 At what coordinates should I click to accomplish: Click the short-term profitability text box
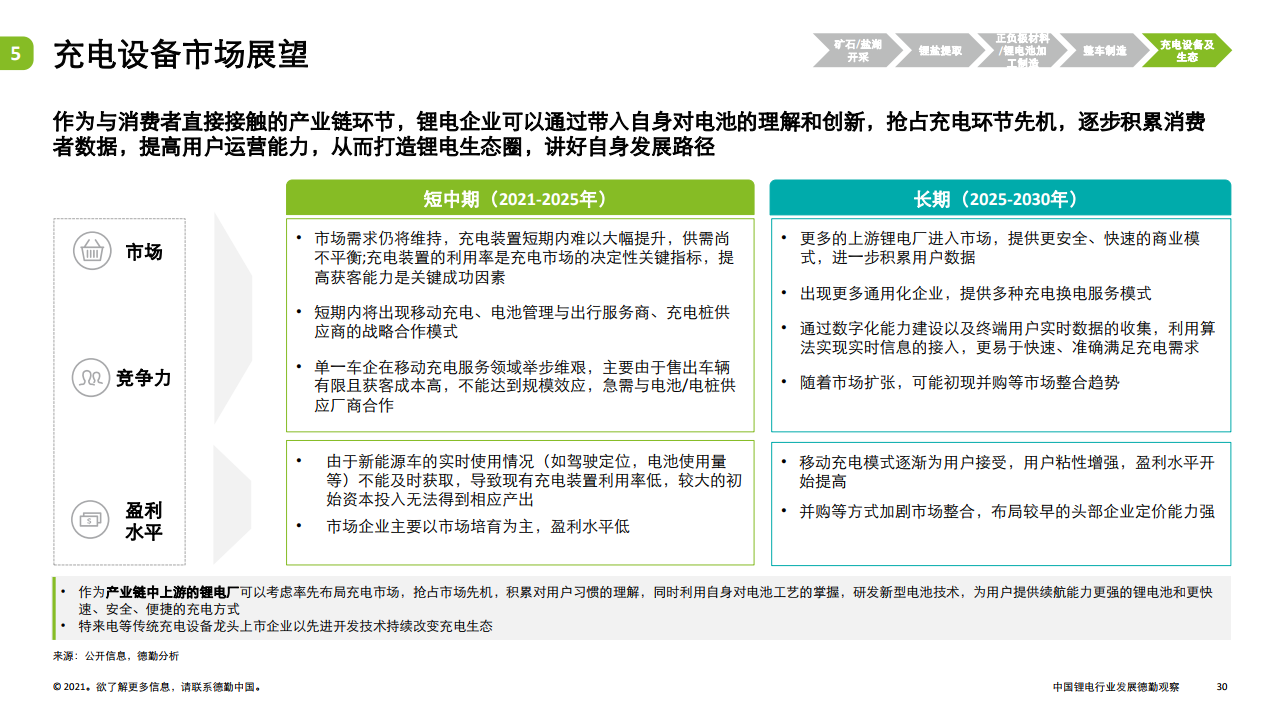point(520,503)
